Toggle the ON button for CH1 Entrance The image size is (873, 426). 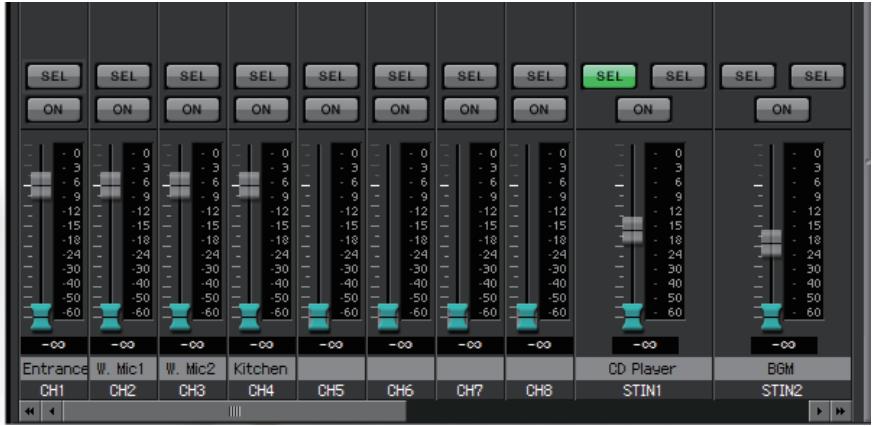point(53,109)
